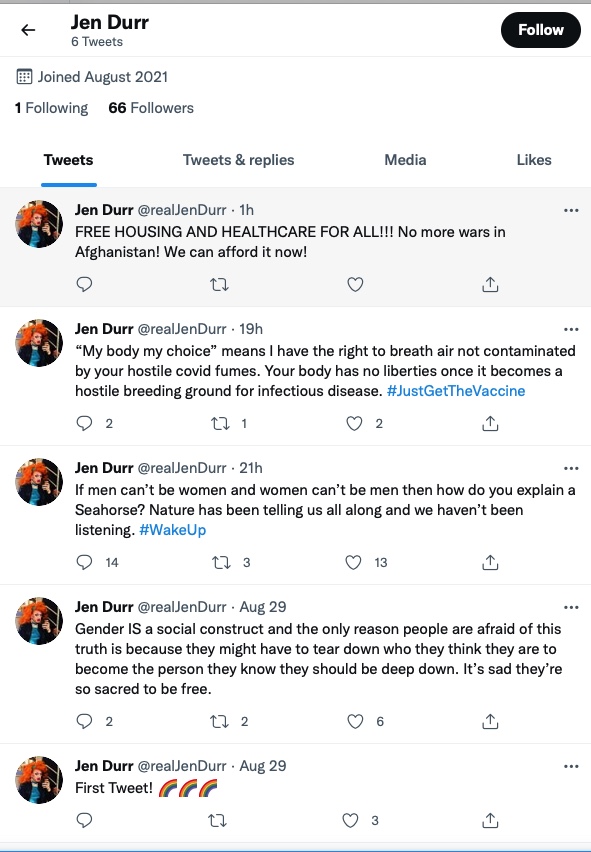
Task: Expand the three-dot menu on First Tweet!
Action: [571, 766]
